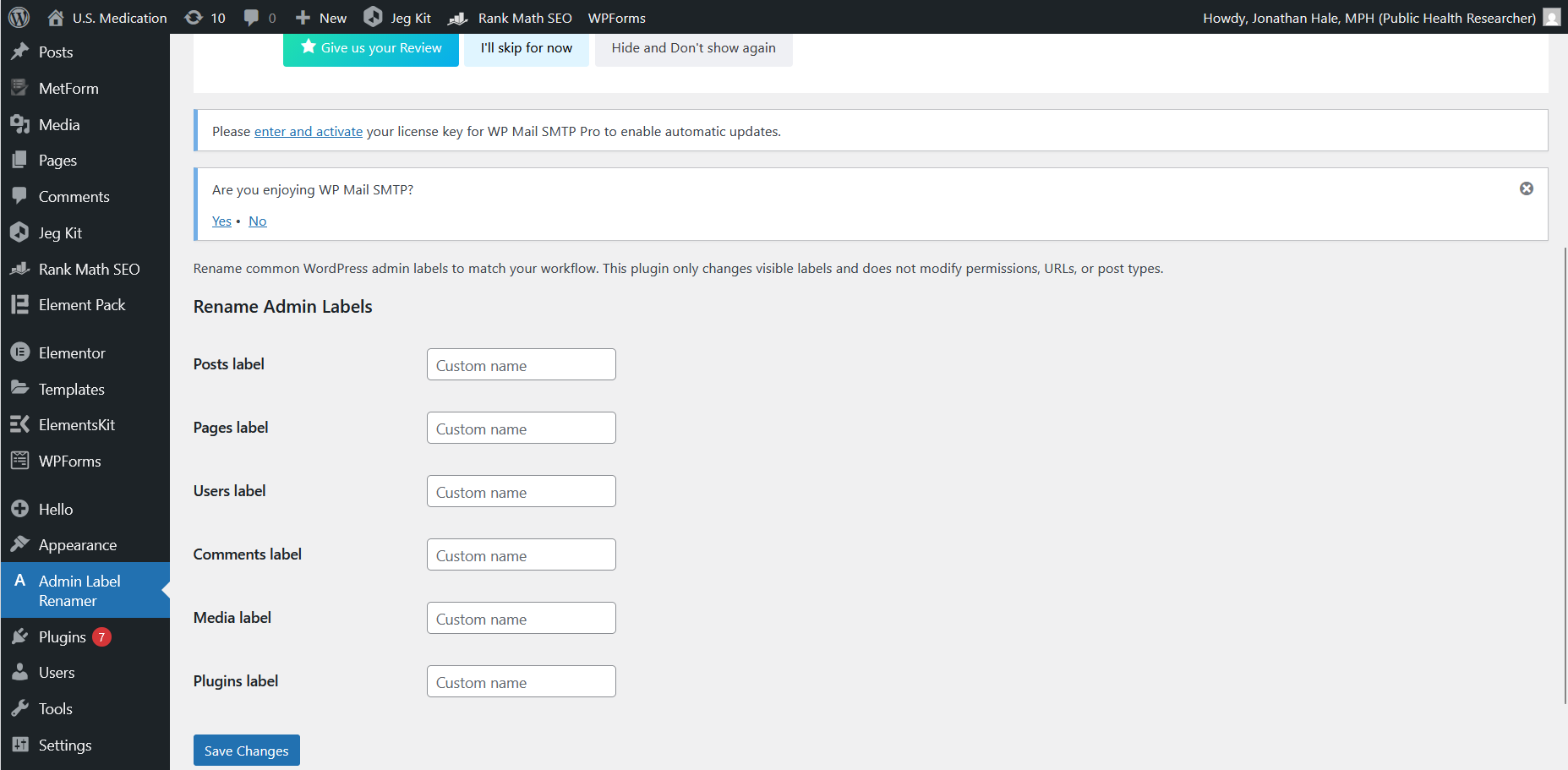Click the Save Changes button
Screen dimensions: 1568x770
pos(246,751)
